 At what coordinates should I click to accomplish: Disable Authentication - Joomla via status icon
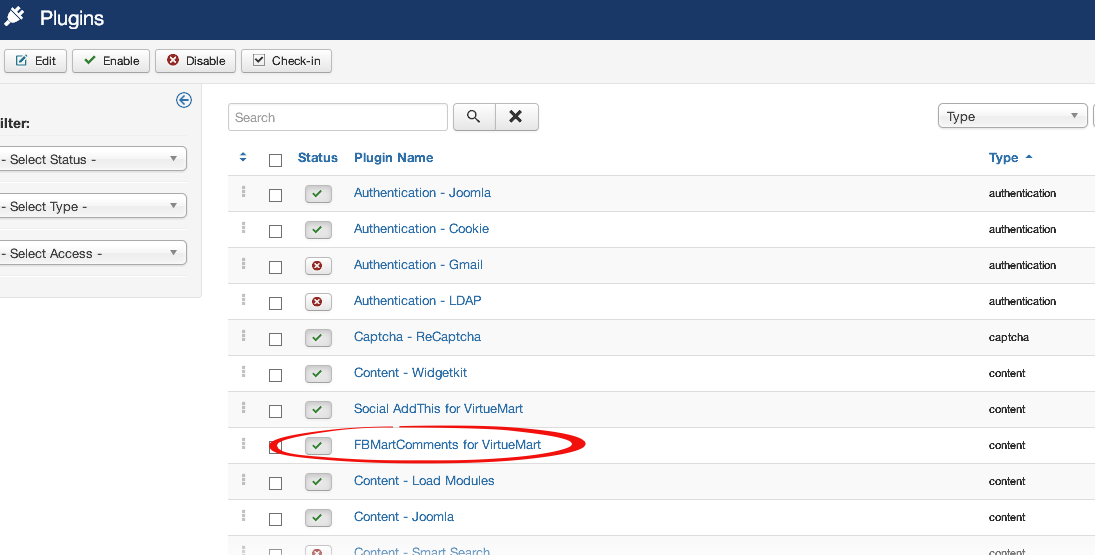pos(318,194)
